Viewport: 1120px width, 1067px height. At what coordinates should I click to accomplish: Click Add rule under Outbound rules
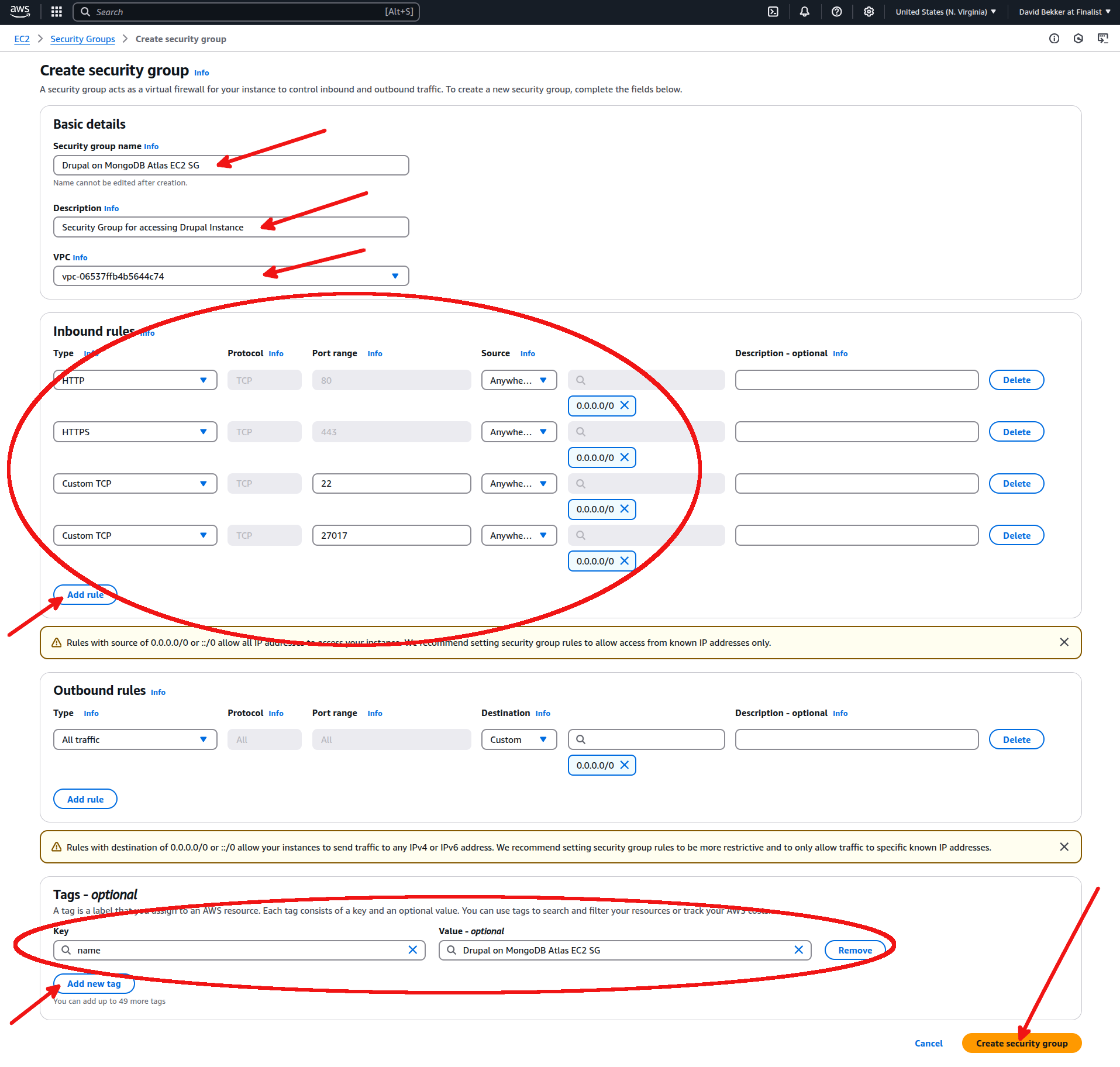pyautogui.click(x=85, y=799)
